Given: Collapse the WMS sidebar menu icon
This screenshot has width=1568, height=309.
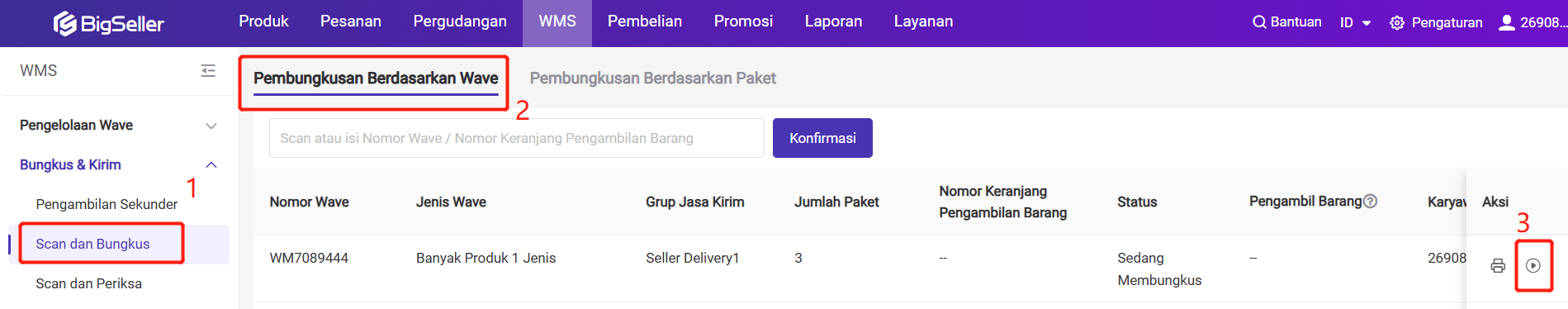Looking at the screenshot, I should [x=208, y=71].
